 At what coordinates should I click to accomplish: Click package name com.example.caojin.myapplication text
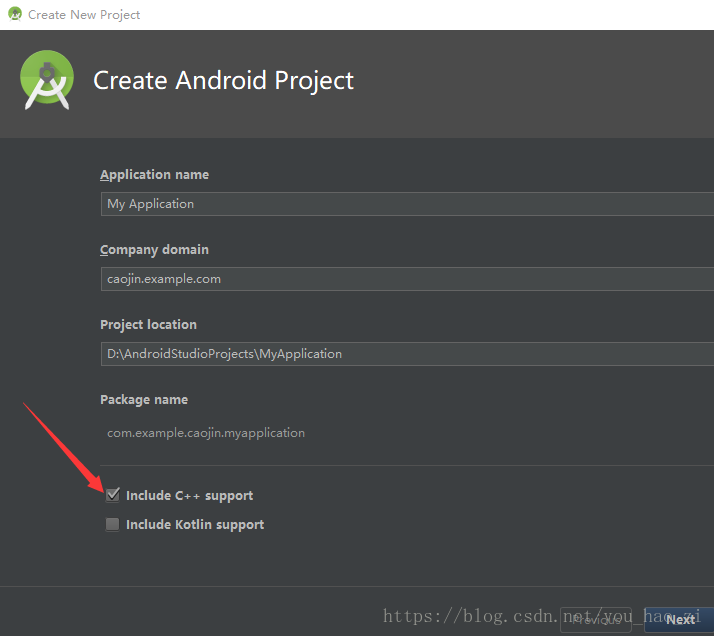(x=206, y=432)
